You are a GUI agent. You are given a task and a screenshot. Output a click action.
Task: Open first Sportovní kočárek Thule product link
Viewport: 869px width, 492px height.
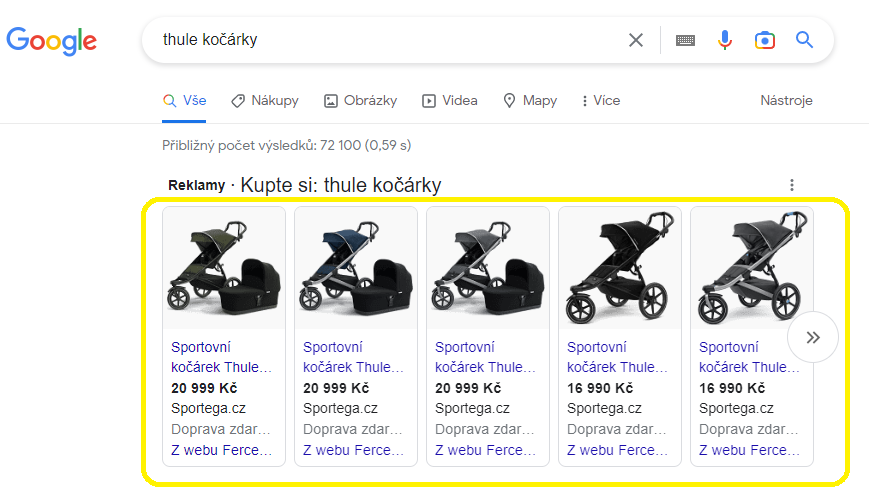[x=221, y=357]
